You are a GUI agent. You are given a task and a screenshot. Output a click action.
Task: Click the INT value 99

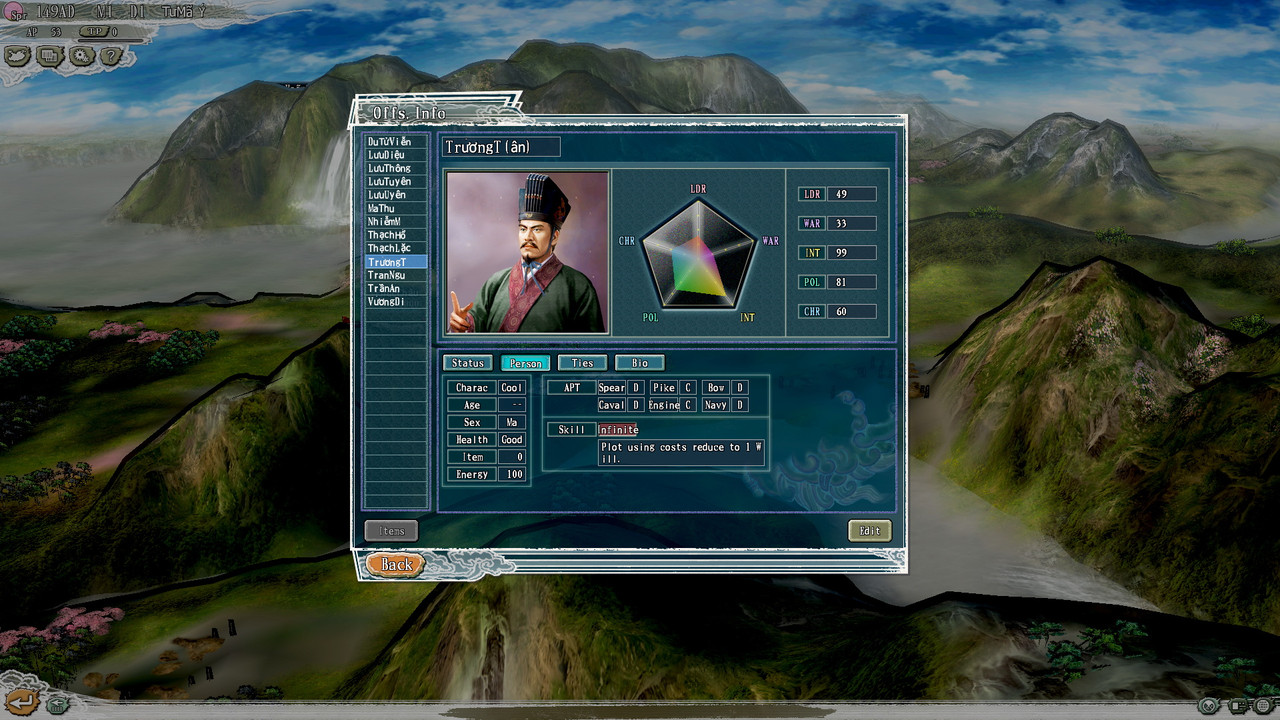pos(851,253)
